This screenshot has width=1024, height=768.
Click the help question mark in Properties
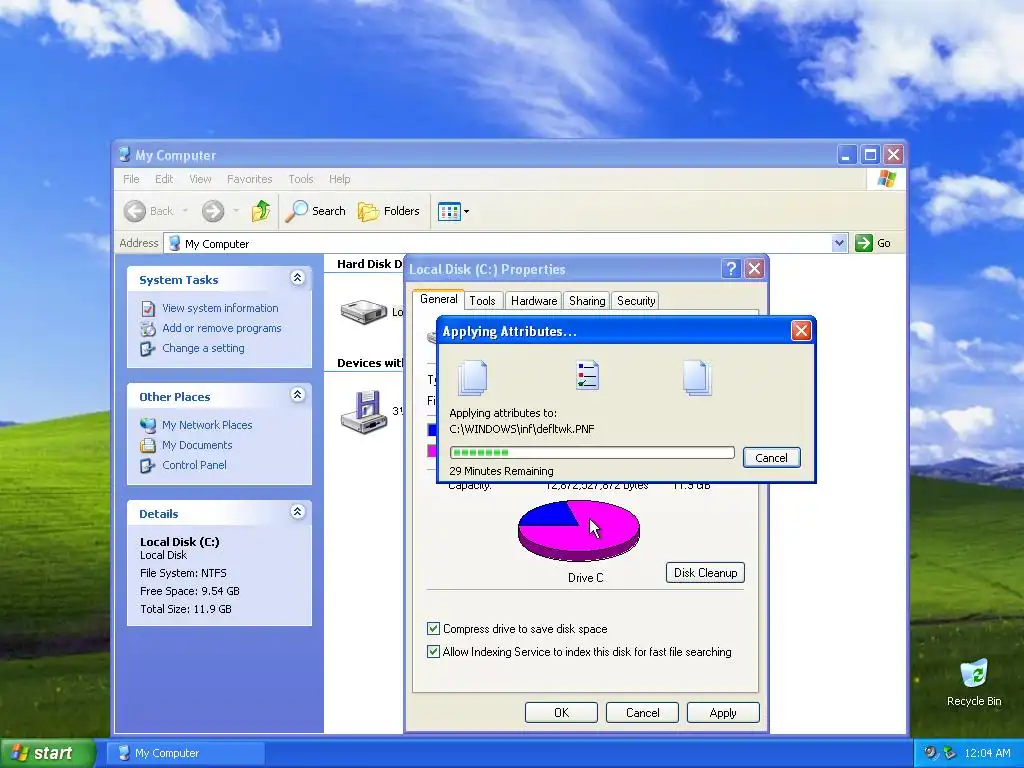click(x=731, y=269)
